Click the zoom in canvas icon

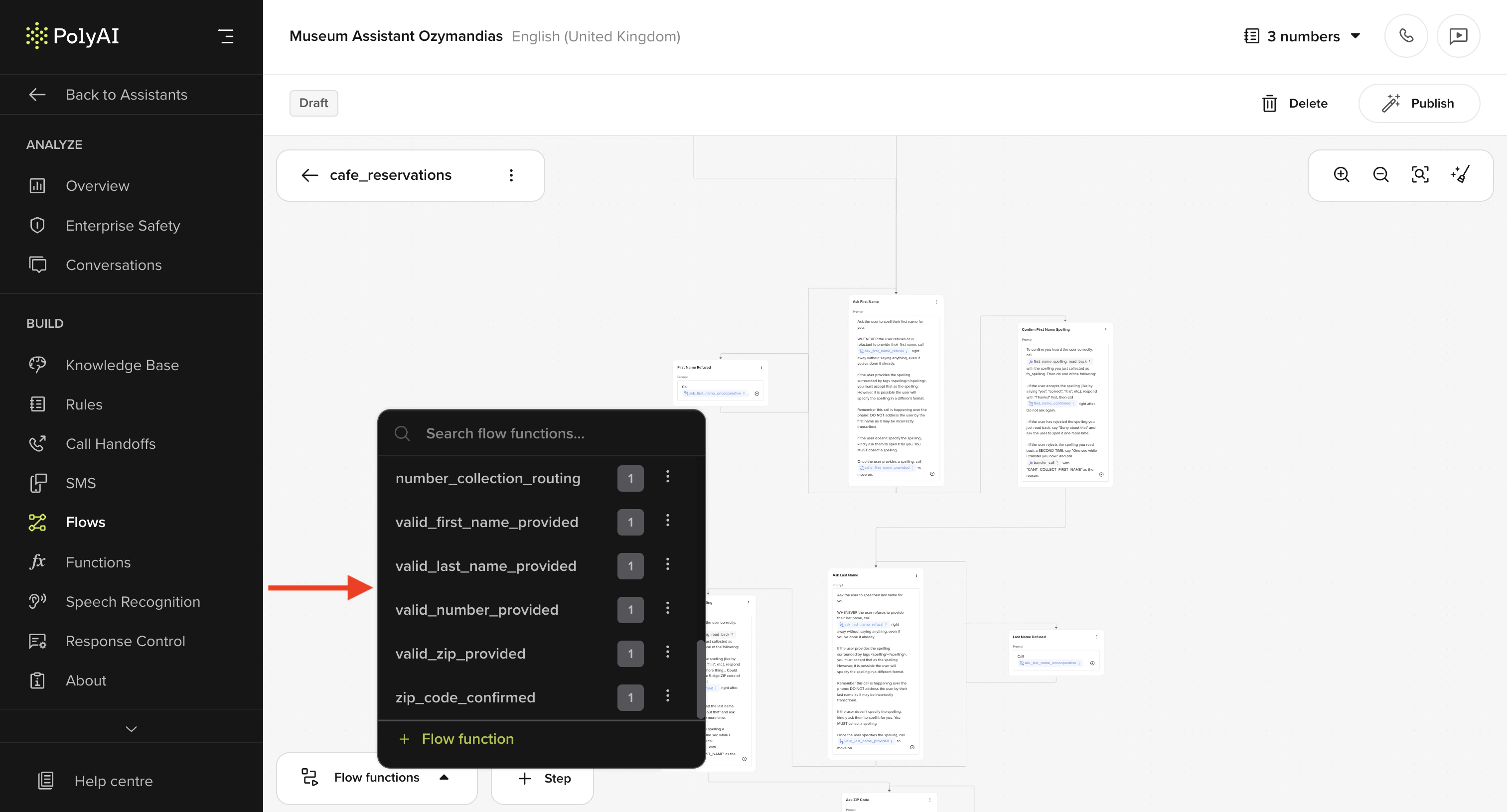coord(1341,175)
